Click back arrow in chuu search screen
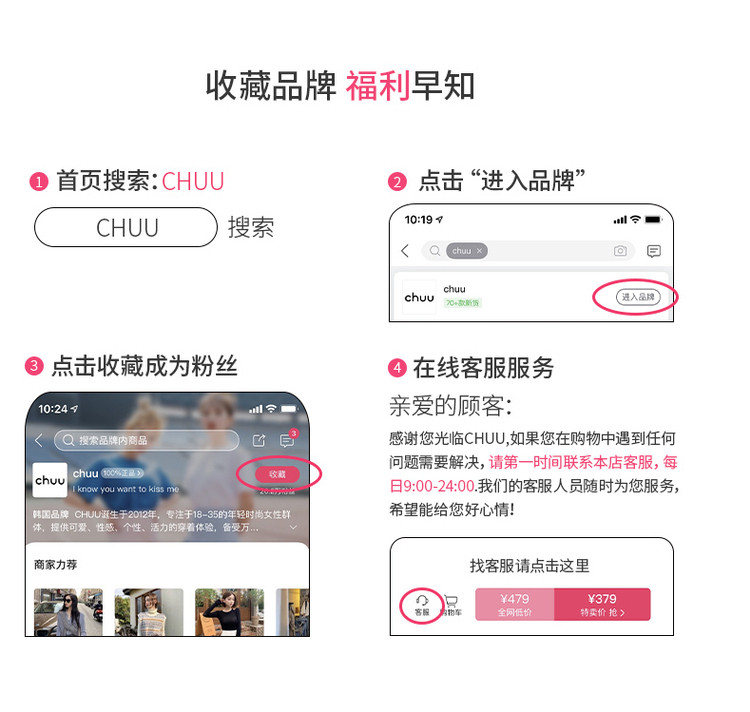 tap(405, 251)
